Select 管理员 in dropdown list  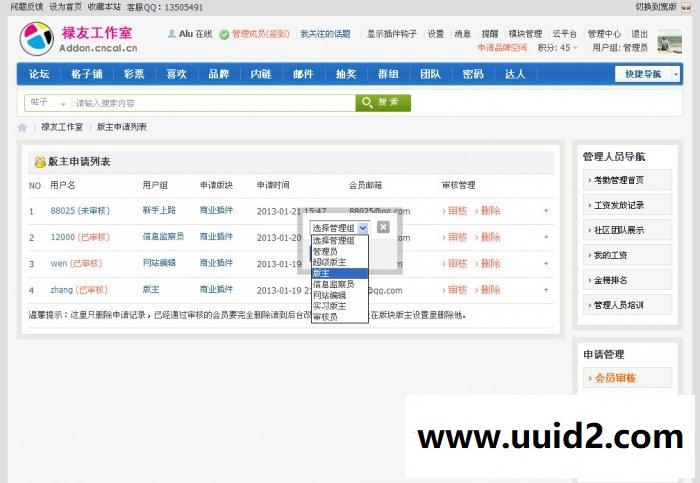point(340,251)
